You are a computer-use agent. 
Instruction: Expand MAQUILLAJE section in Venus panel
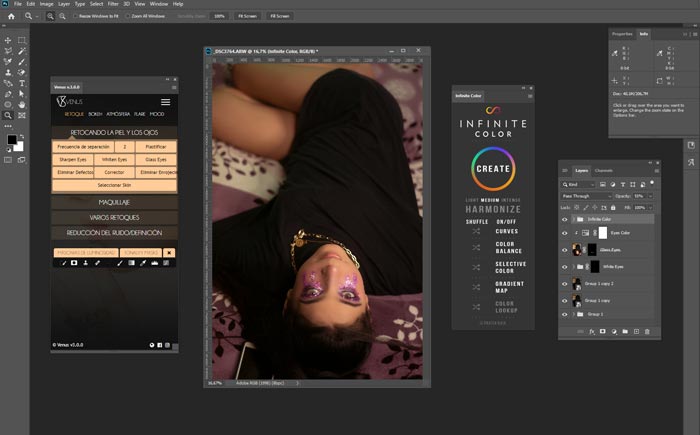[114, 202]
